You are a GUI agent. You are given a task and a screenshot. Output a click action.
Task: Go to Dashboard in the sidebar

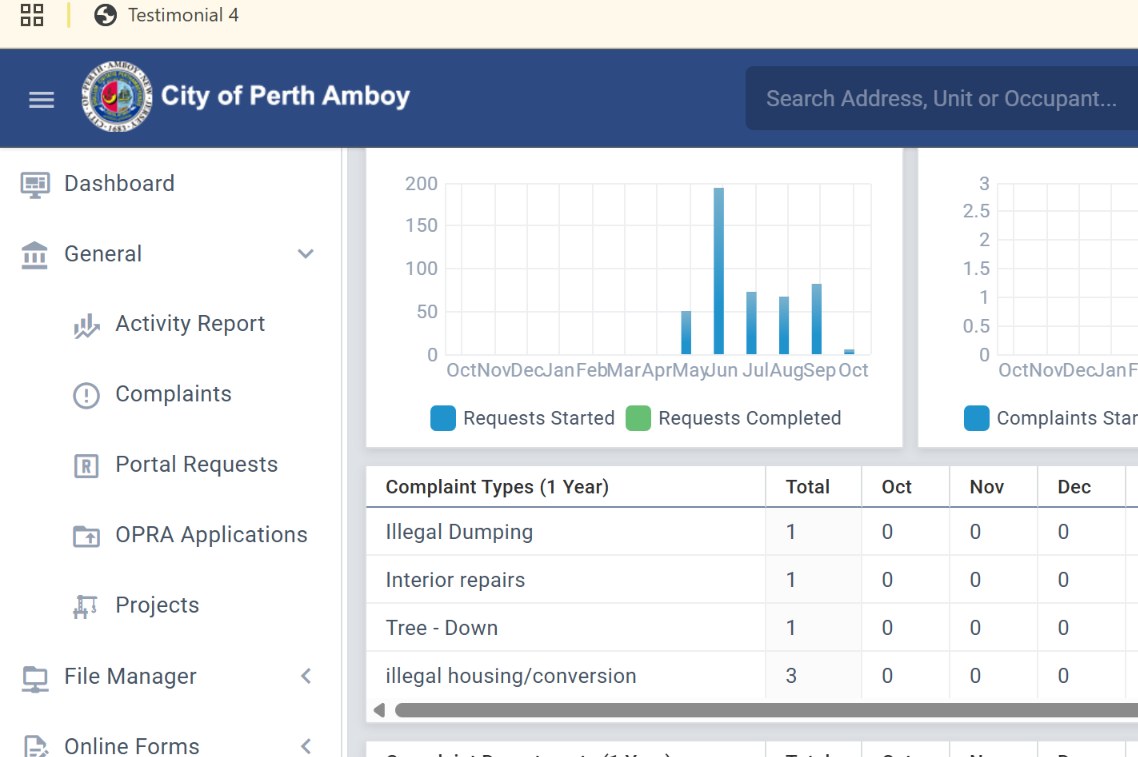[x=119, y=183]
